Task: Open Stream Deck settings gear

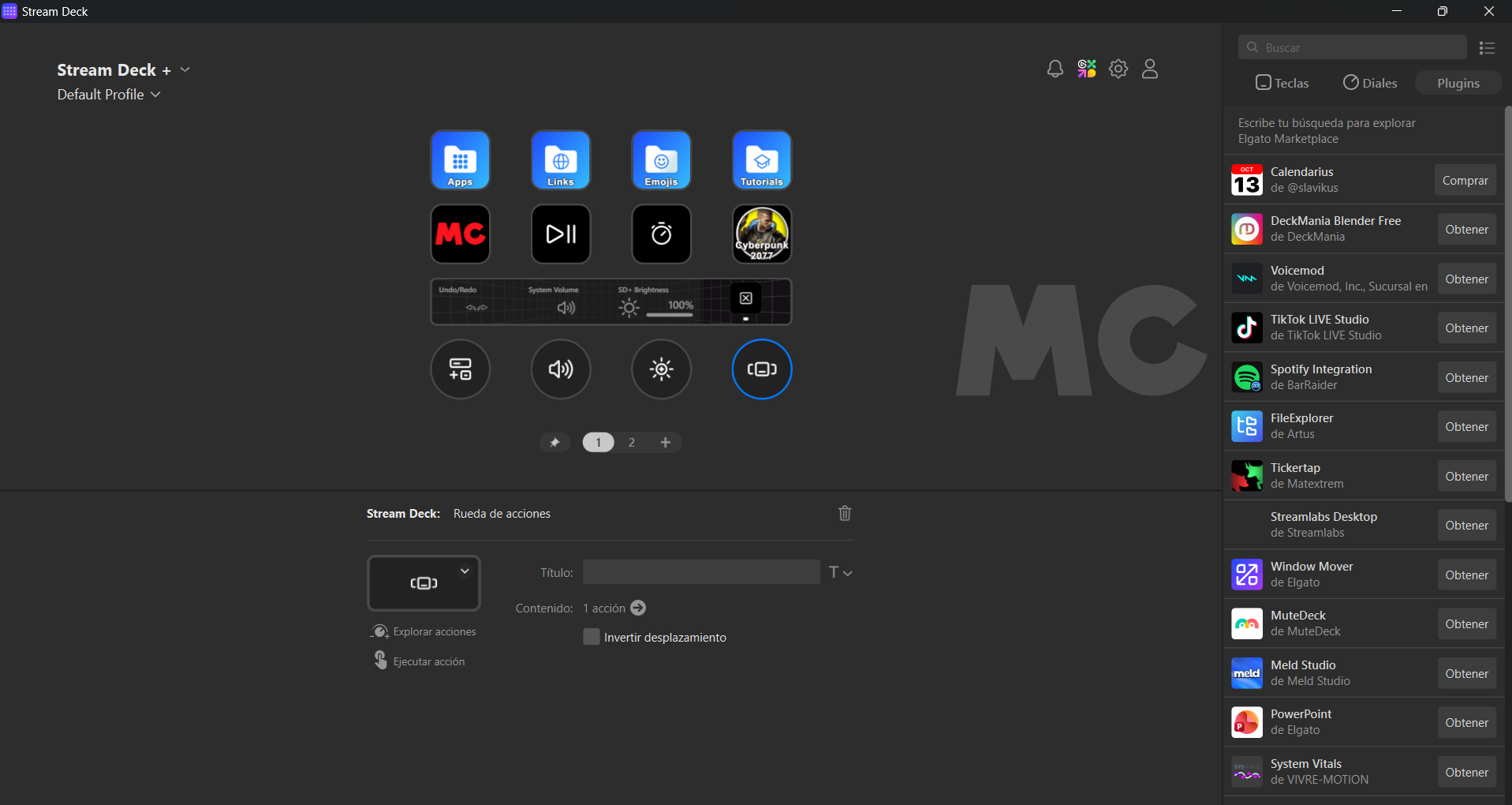Action: [1118, 69]
